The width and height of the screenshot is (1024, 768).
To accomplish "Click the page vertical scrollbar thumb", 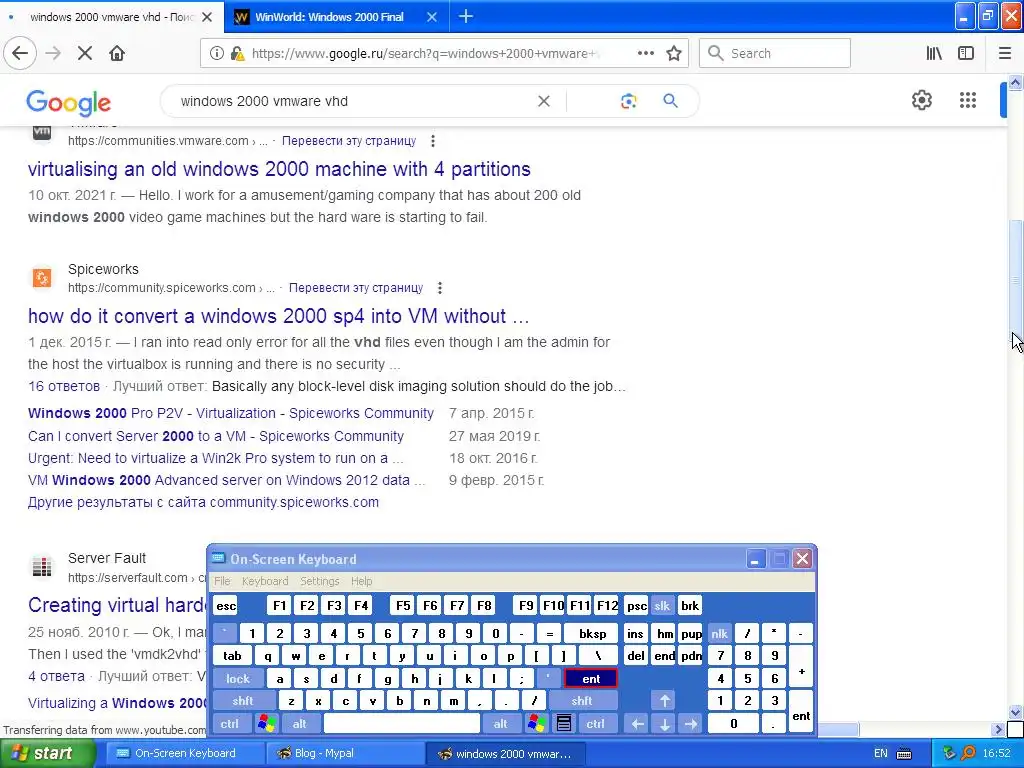I will coord(1015,281).
